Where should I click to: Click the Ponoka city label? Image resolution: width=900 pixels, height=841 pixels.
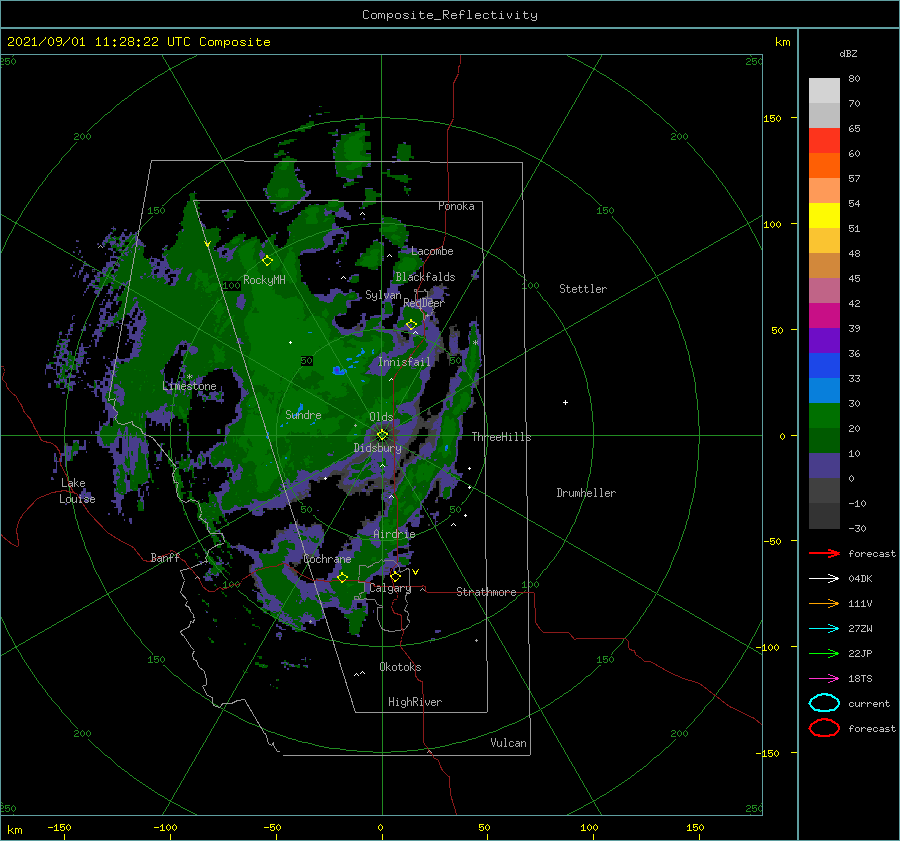(456, 206)
